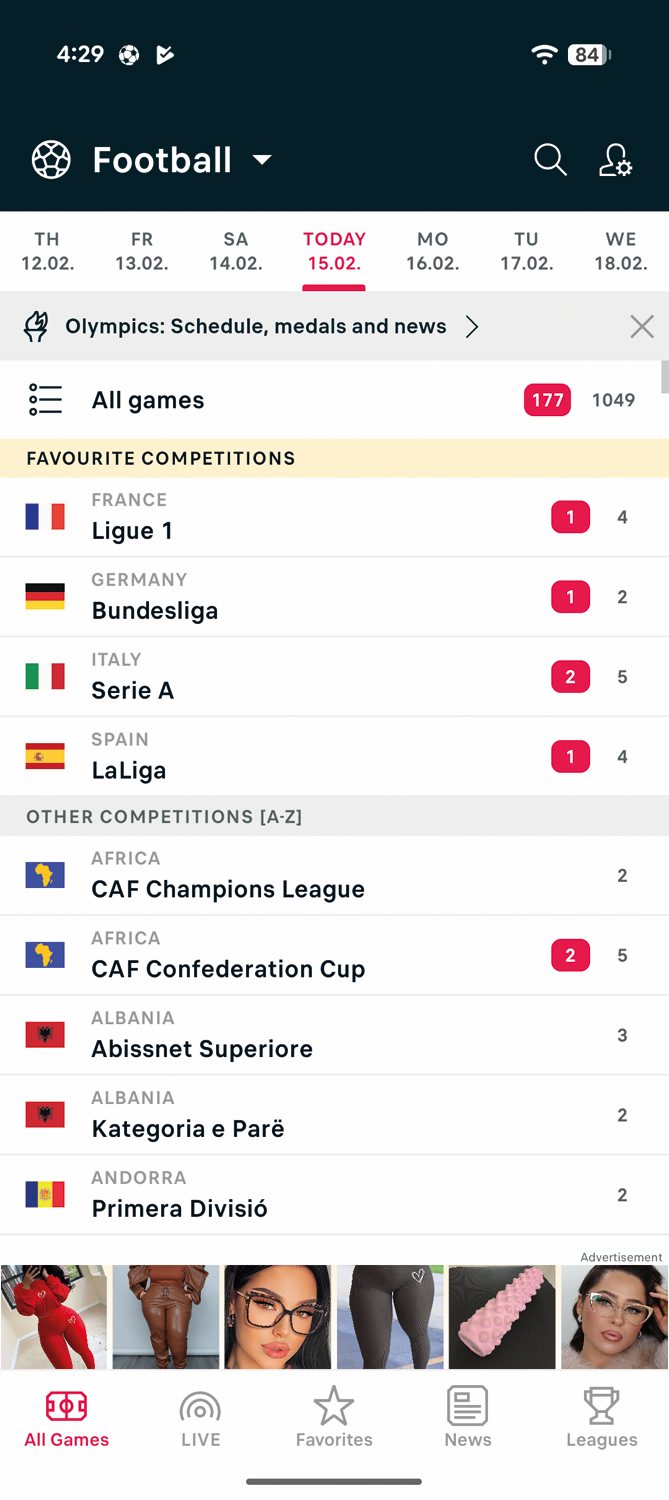Select the SA 14.02. date tab
The height and width of the screenshot is (1500, 669).
pos(236,251)
